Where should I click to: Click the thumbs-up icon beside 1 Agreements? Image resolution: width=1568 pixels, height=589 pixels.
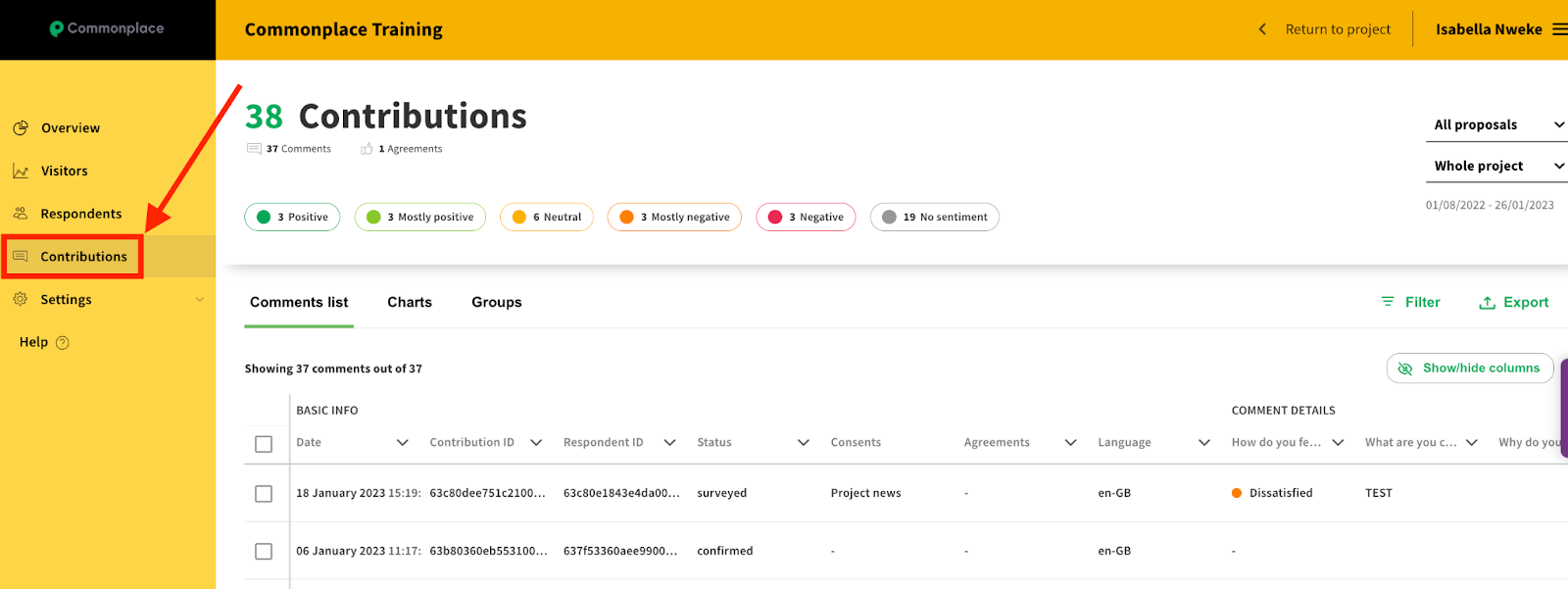[x=367, y=149]
